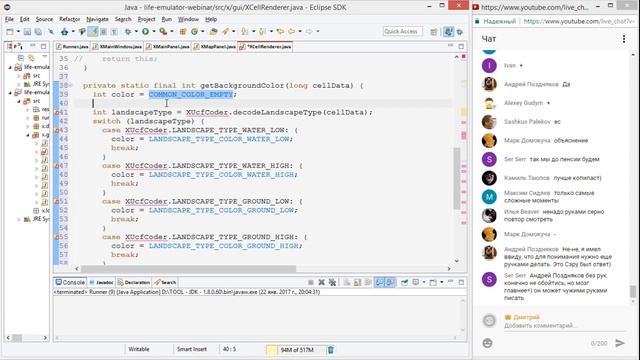Click the editor vertical scrollbar thumb

pos(457,178)
